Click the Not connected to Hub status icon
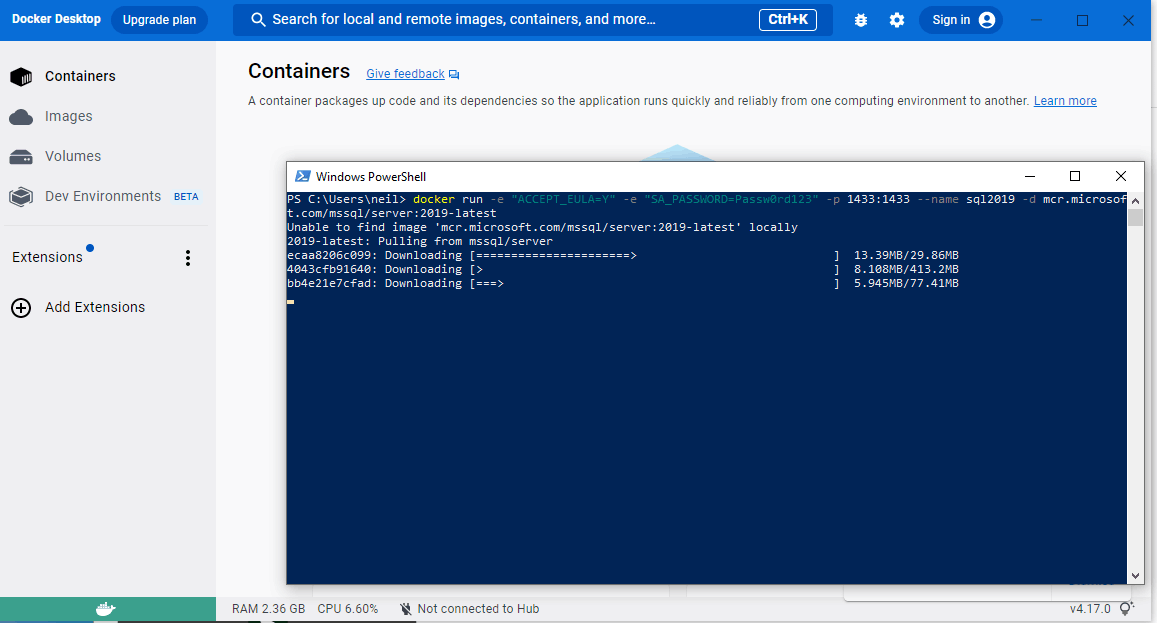 [x=406, y=608]
